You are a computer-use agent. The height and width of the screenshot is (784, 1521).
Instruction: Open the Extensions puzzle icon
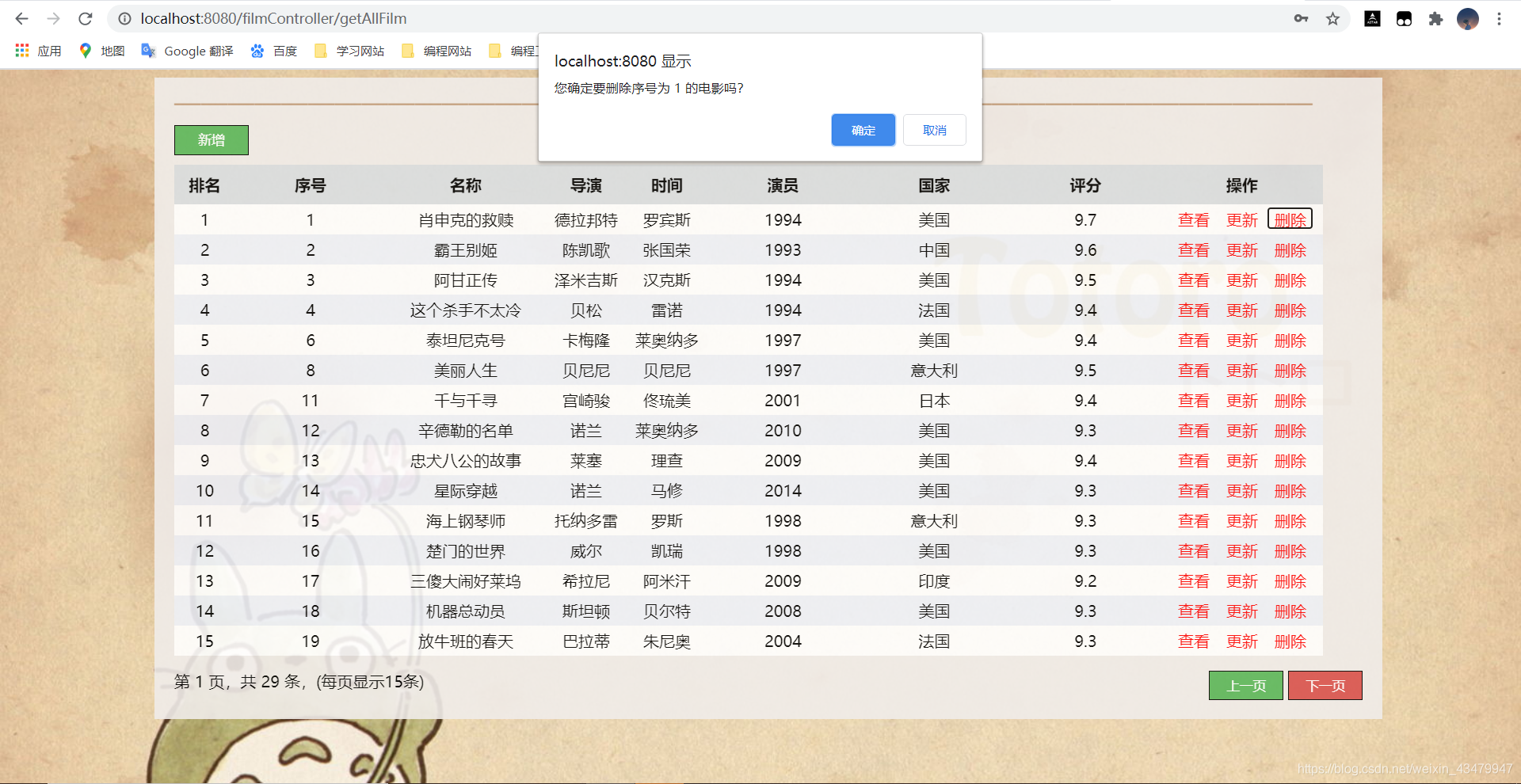[x=1435, y=19]
